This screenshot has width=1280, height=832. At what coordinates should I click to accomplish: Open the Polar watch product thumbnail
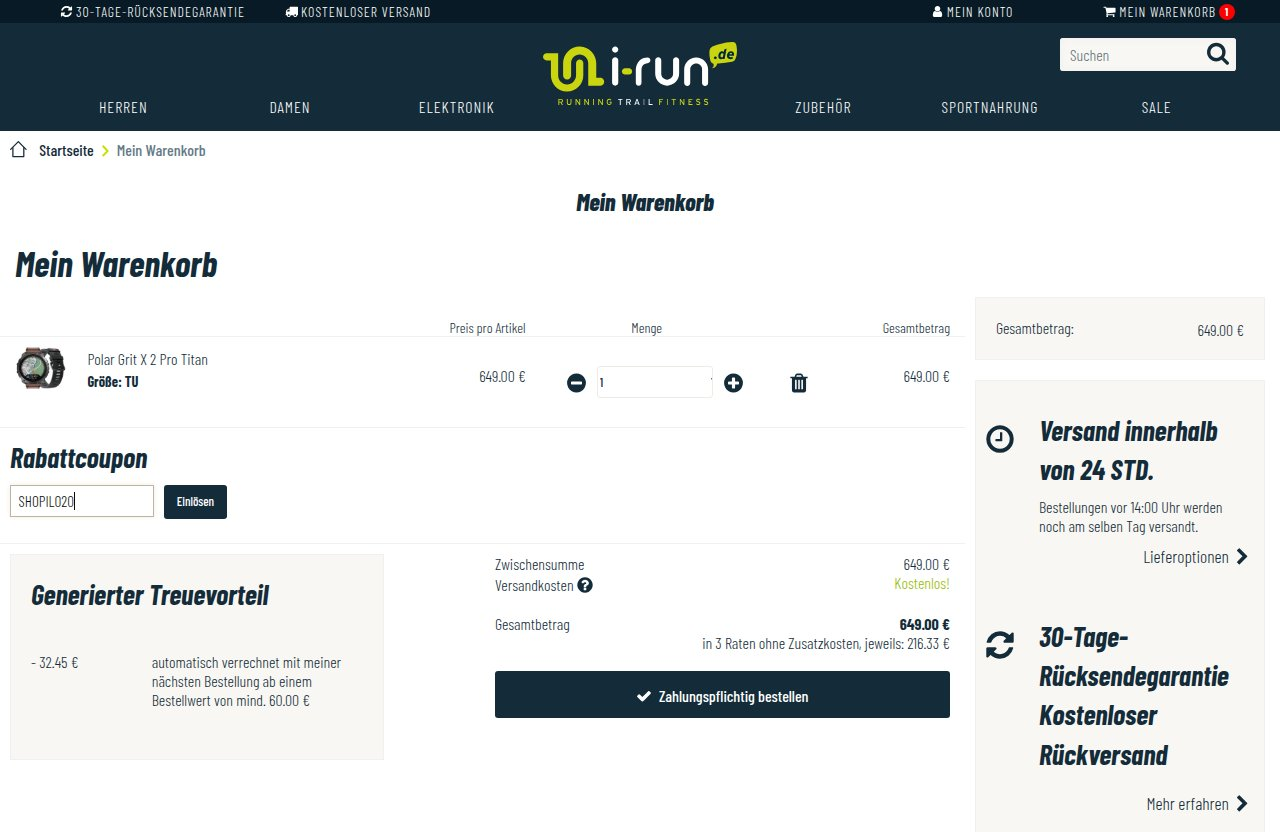(x=40, y=368)
